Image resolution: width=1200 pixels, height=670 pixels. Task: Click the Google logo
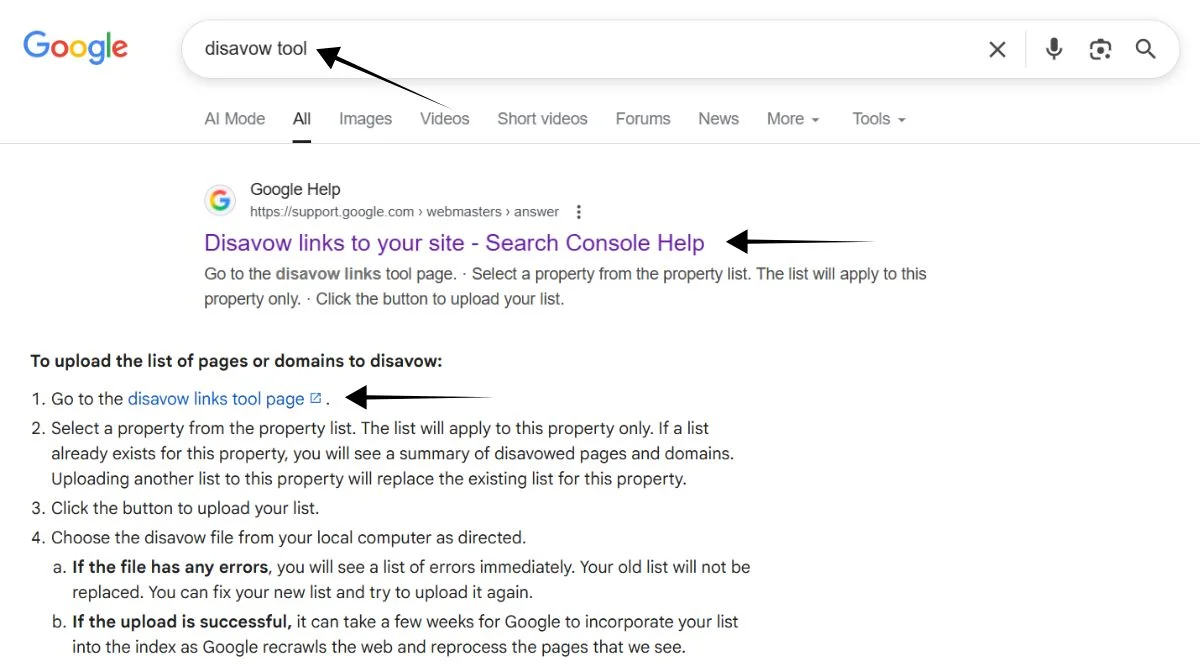(x=76, y=47)
